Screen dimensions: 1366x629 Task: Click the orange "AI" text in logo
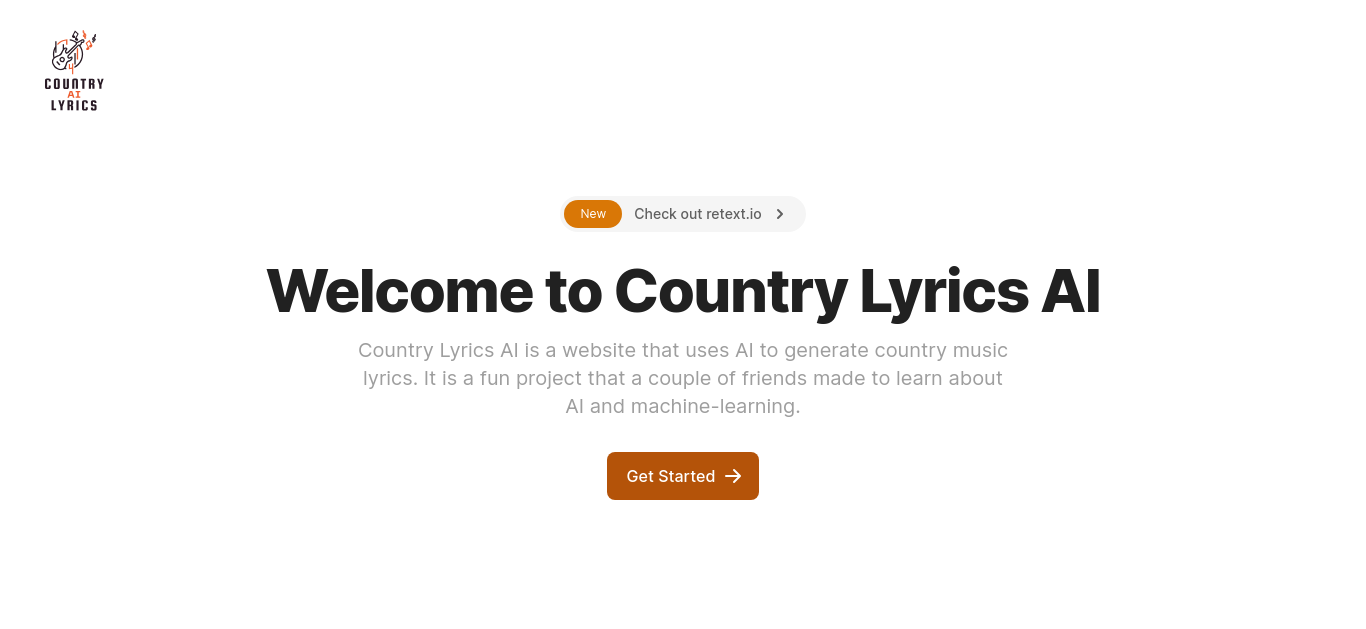coord(74,94)
